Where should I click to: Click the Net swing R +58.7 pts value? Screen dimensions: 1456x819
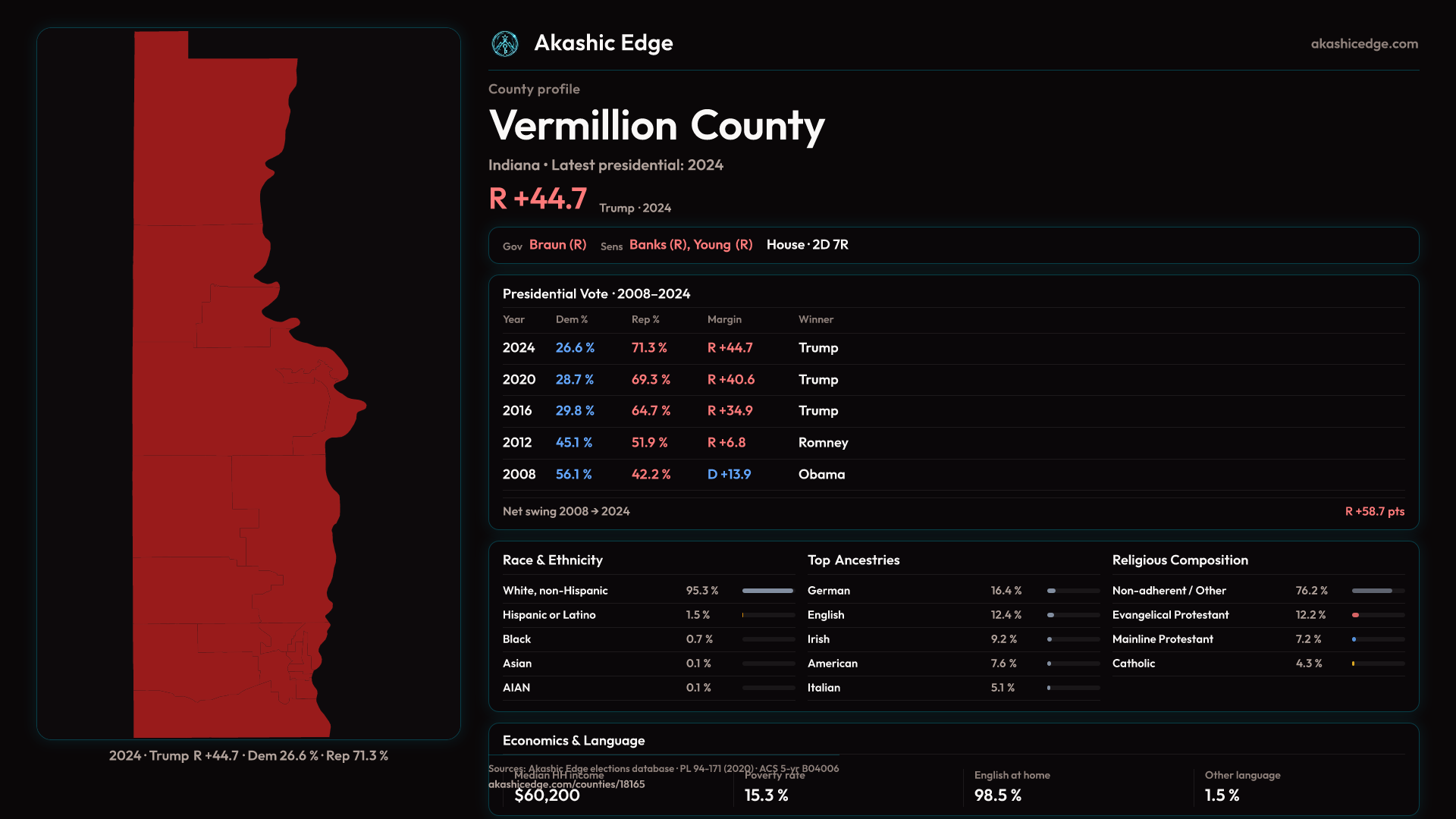[x=1374, y=512]
